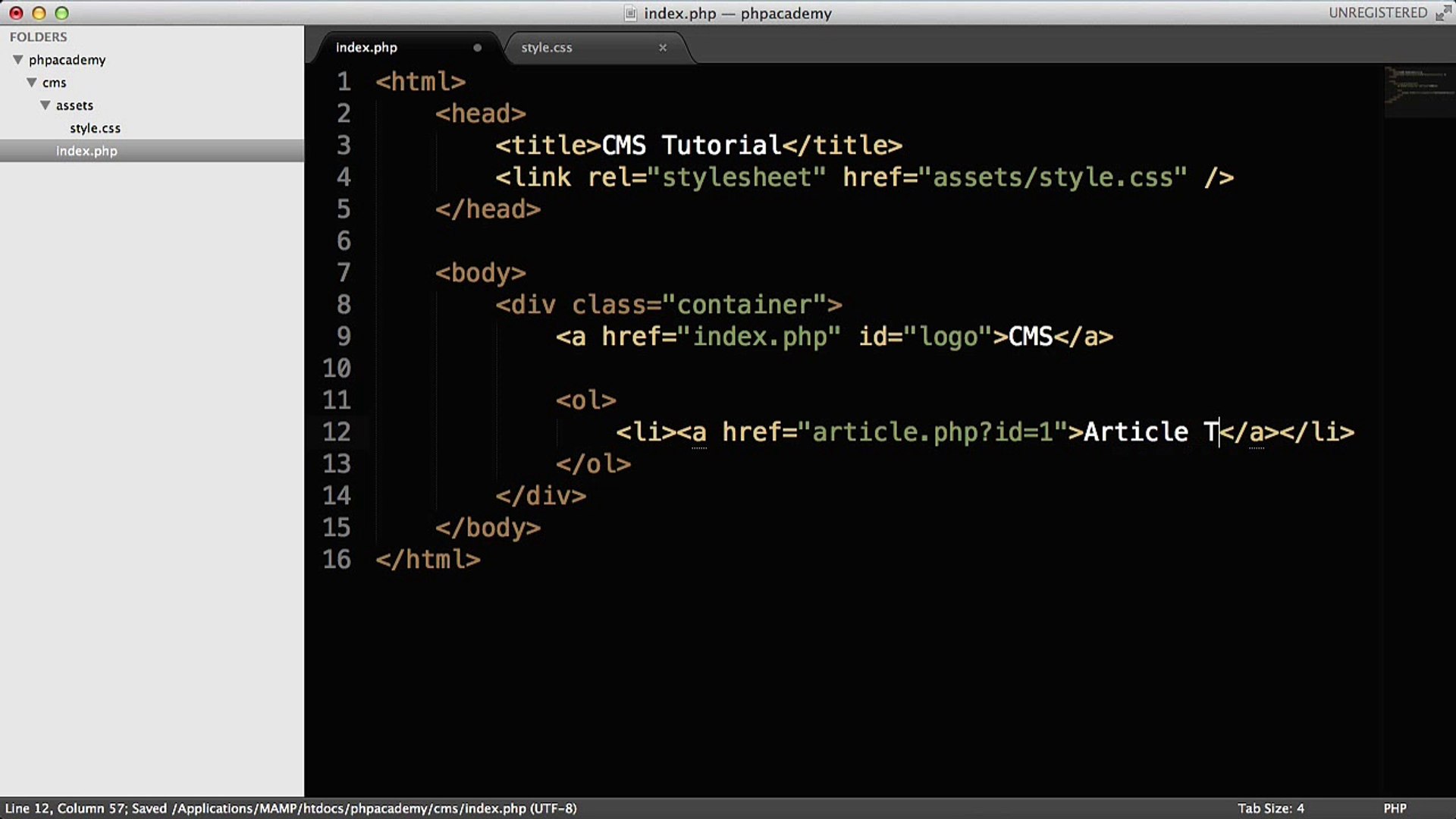The image size is (1456, 819).
Task: Click 'Article T' link text on line 12
Action: tap(1151, 431)
